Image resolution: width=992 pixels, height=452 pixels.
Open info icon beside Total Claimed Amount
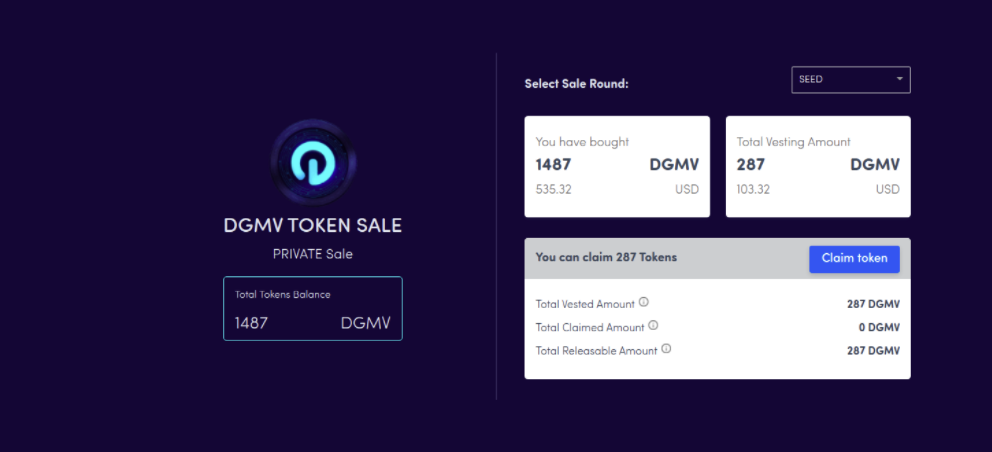653,325
